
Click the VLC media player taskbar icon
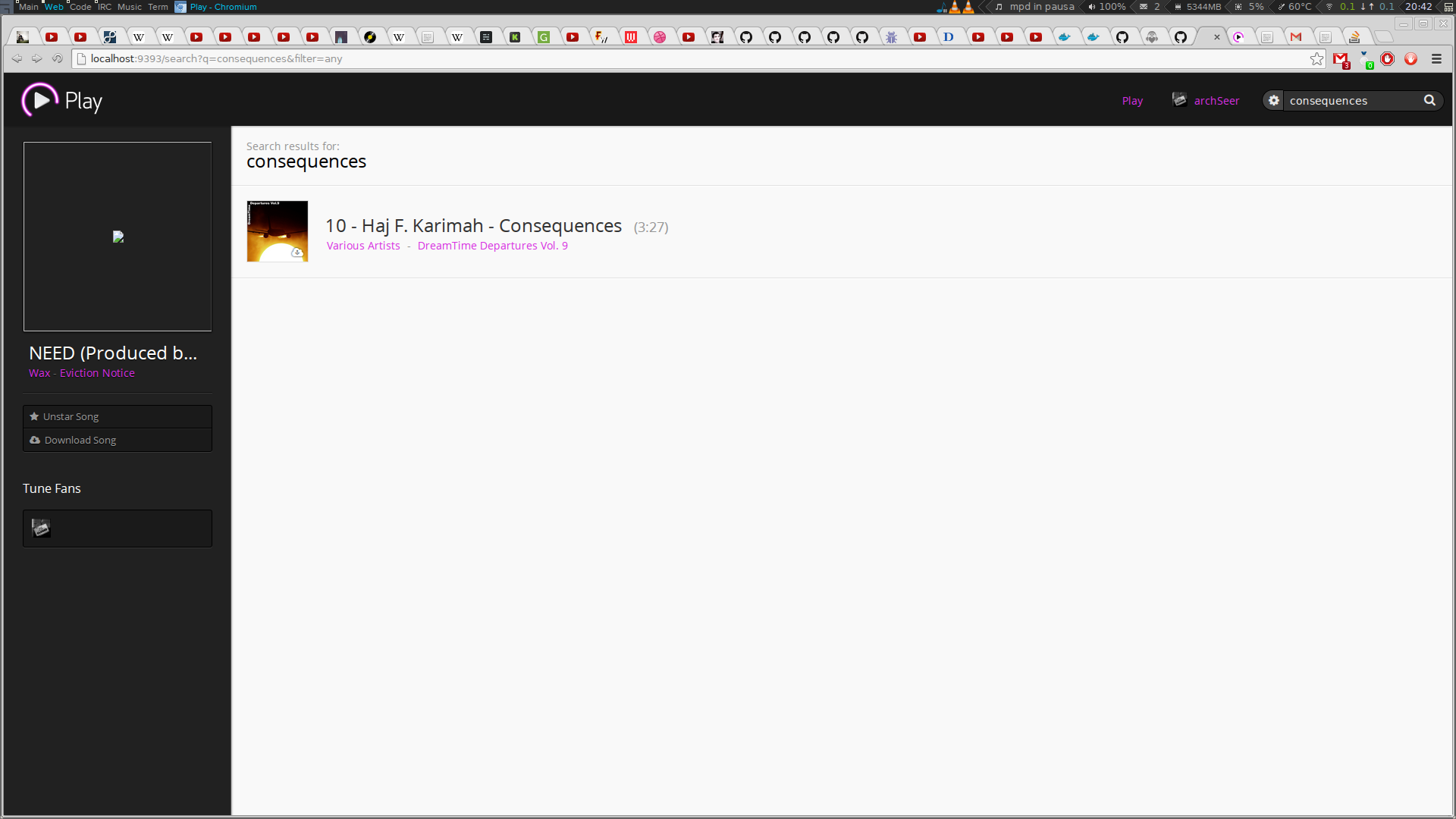tap(955, 7)
